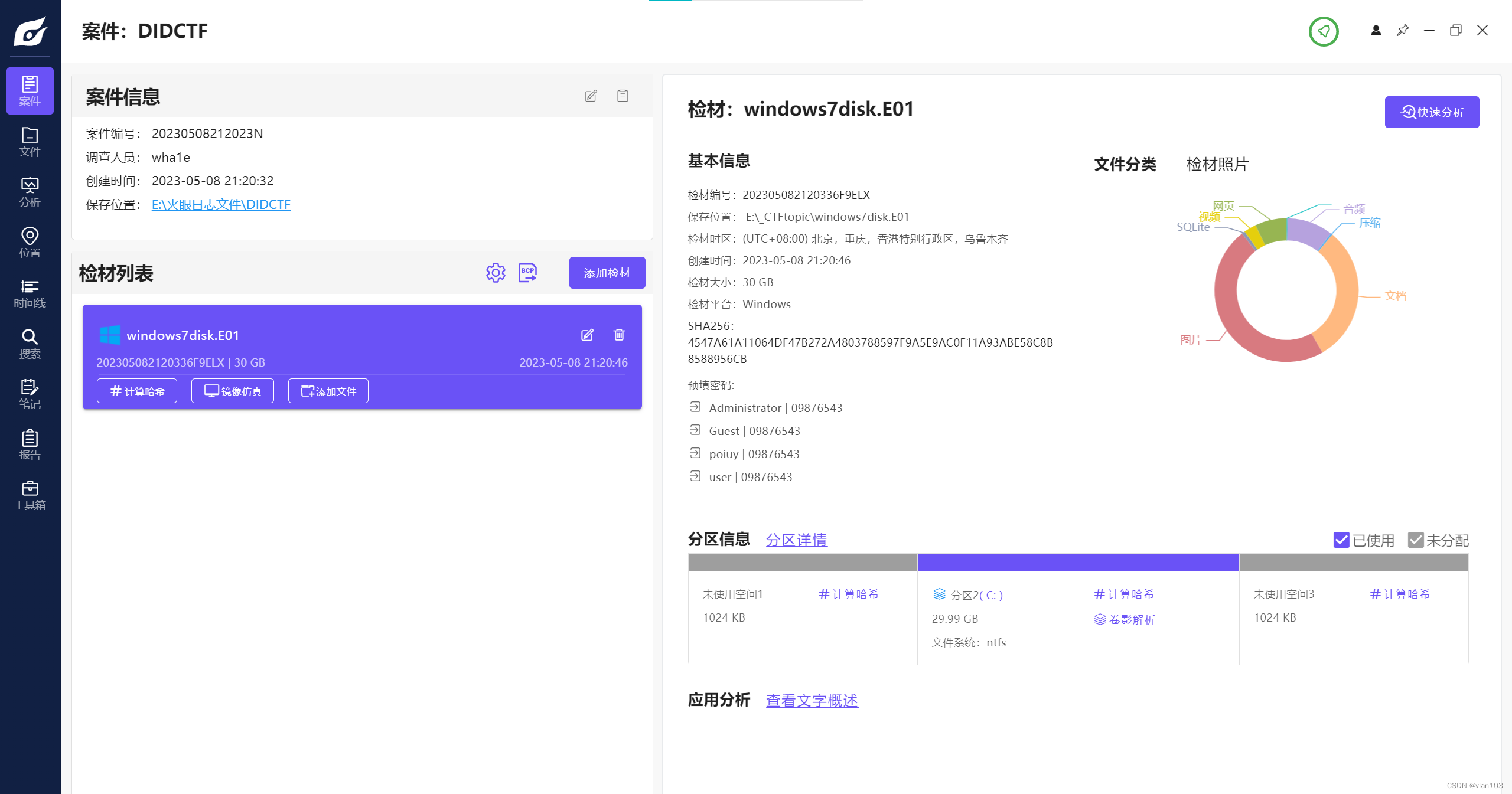Click the purple 音频 chart segment
The image size is (1512, 794).
click(x=1306, y=231)
